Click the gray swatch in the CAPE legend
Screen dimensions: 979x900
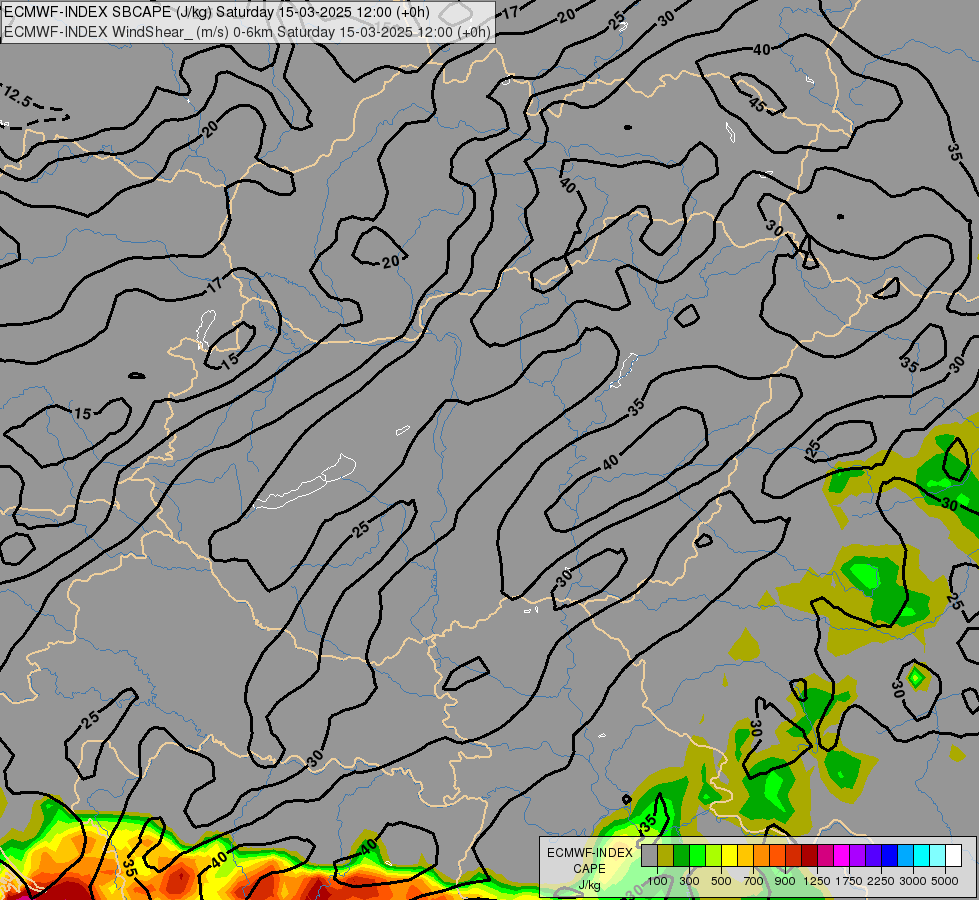(x=649, y=855)
